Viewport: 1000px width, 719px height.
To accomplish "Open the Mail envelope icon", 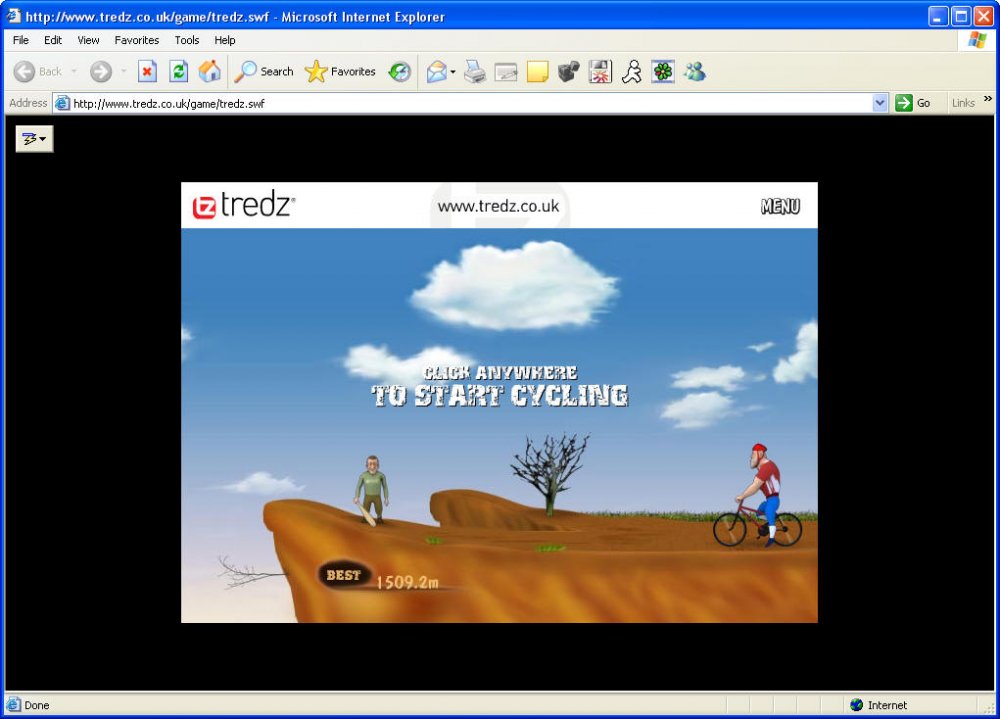I will click(x=437, y=71).
